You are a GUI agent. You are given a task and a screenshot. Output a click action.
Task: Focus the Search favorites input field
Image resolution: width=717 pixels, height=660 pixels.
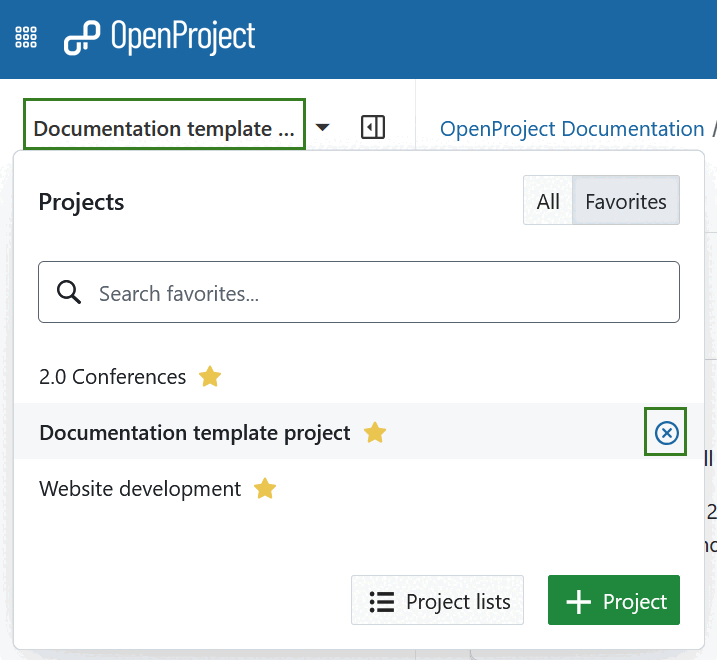click(380, 293)
